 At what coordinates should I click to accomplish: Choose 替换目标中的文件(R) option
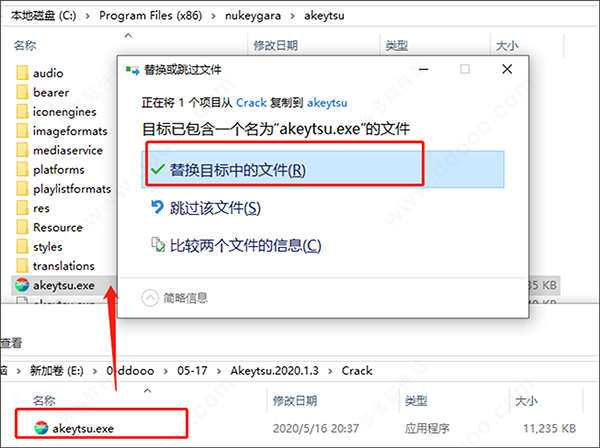(239, 170)
